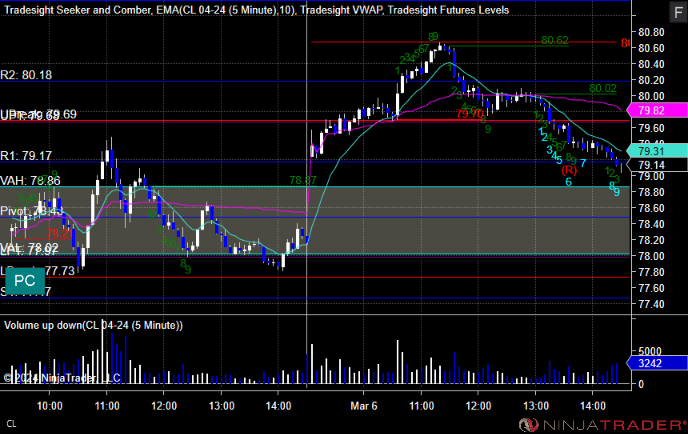688x434 pixels.
Task: Select the chart indicator title text
Action: [x=256, y=10]
